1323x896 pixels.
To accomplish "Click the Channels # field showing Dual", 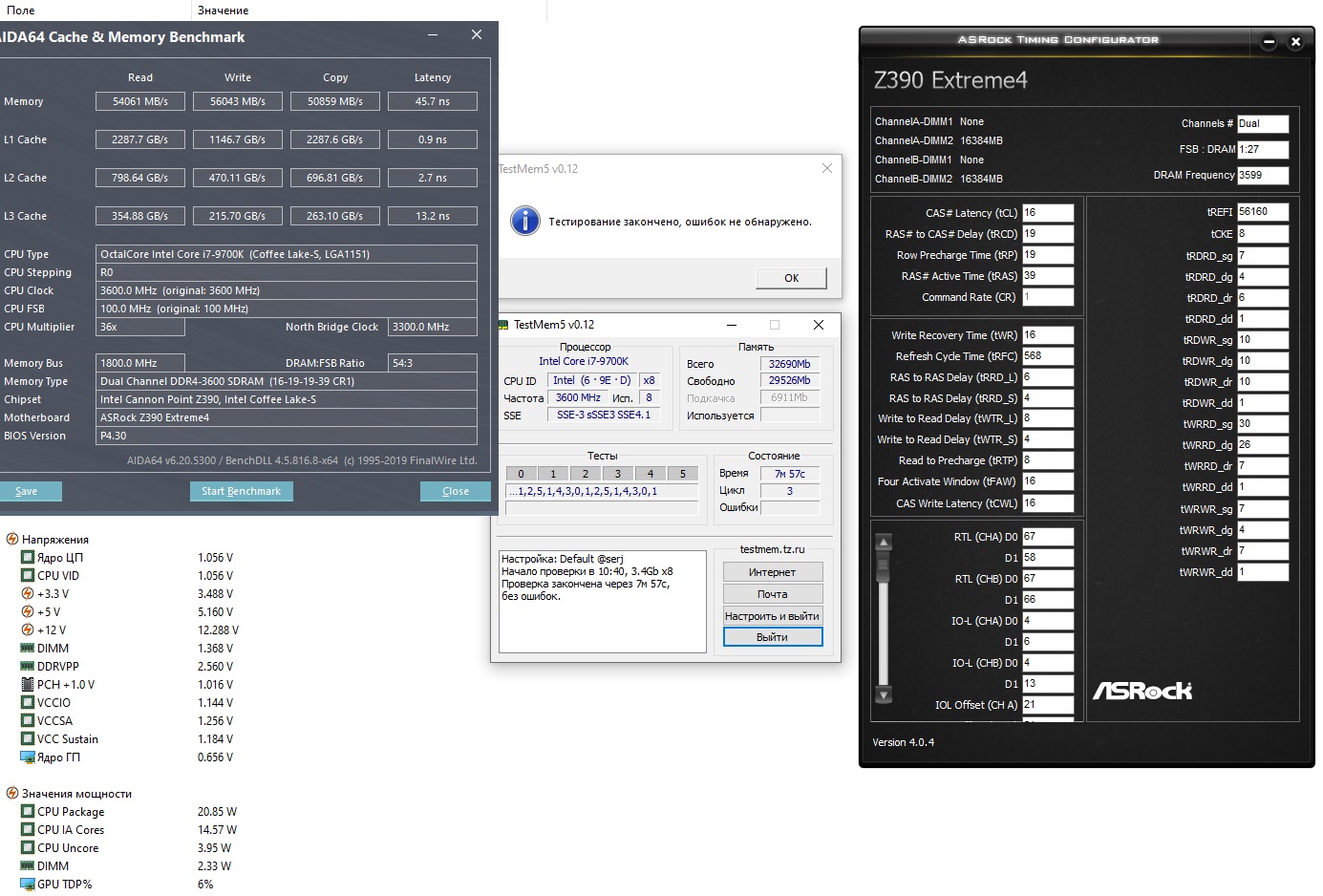I will pyautogui.click(x=1263, y=124).
